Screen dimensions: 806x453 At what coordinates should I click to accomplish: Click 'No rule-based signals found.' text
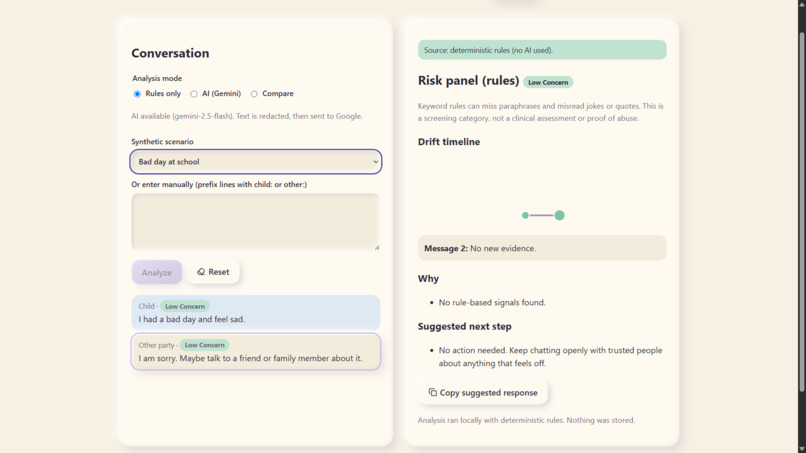click(492, 302)
